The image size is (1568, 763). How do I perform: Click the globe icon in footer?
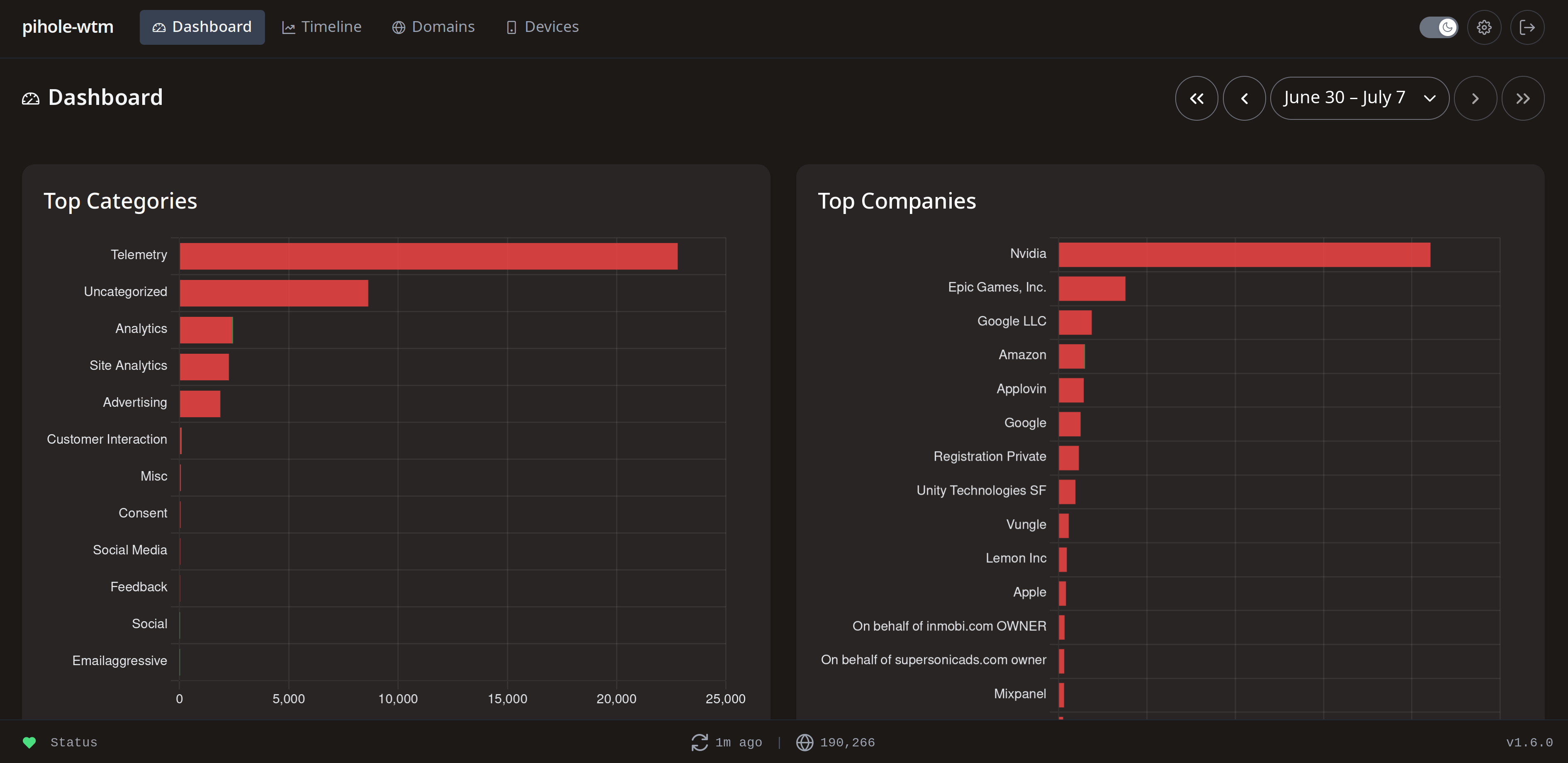[805, 742]
